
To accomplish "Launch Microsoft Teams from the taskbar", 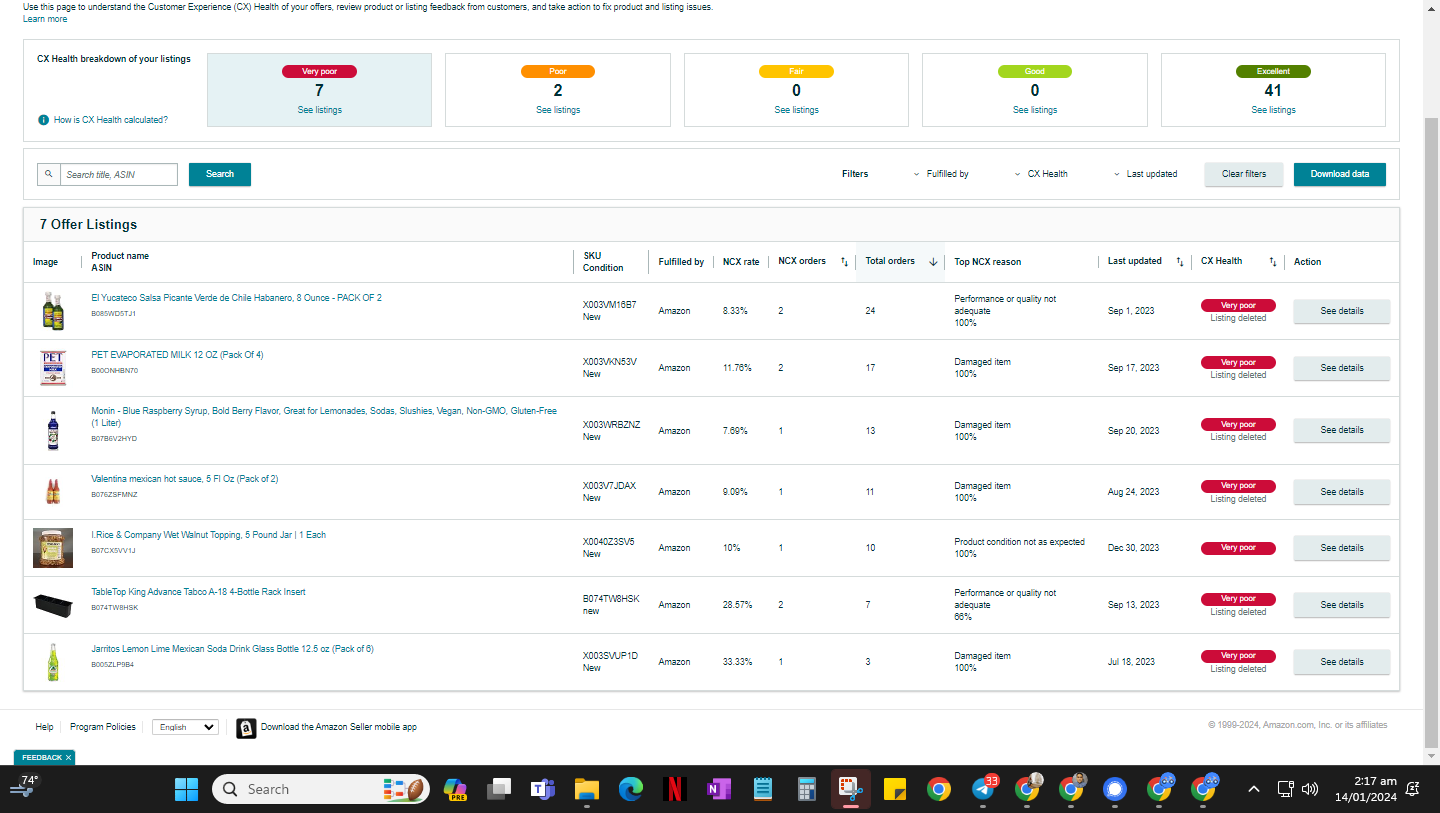I will tap(543, 789).
